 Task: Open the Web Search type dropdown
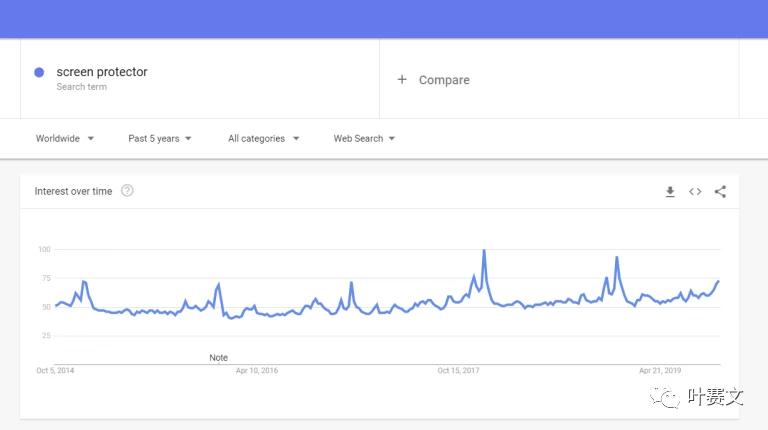tap(364, 139)
